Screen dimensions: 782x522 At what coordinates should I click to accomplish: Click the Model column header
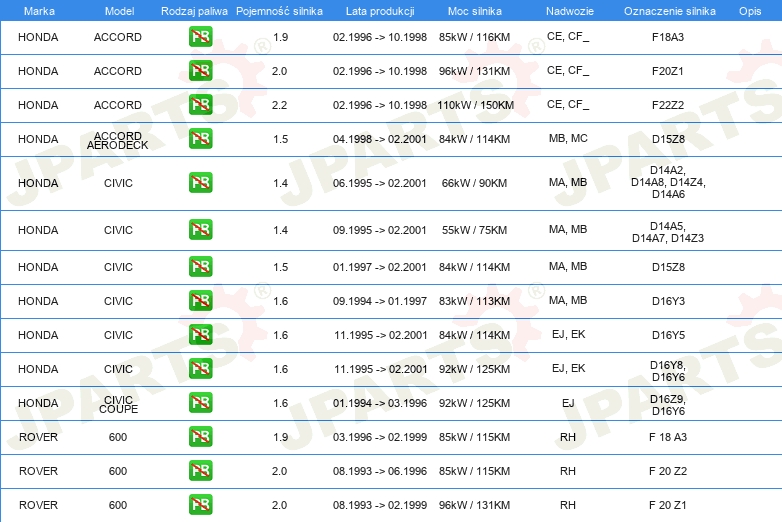(119, 11)
